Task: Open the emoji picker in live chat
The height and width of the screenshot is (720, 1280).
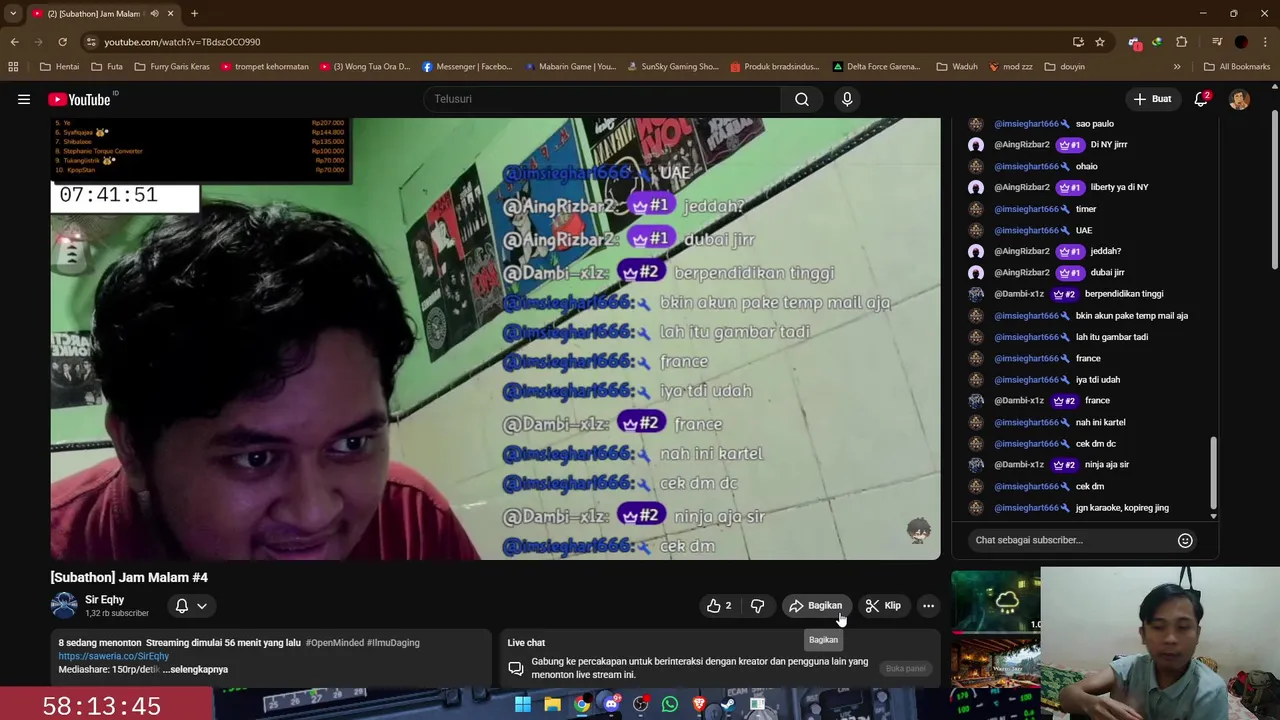Action: [x=1185, y=540]
